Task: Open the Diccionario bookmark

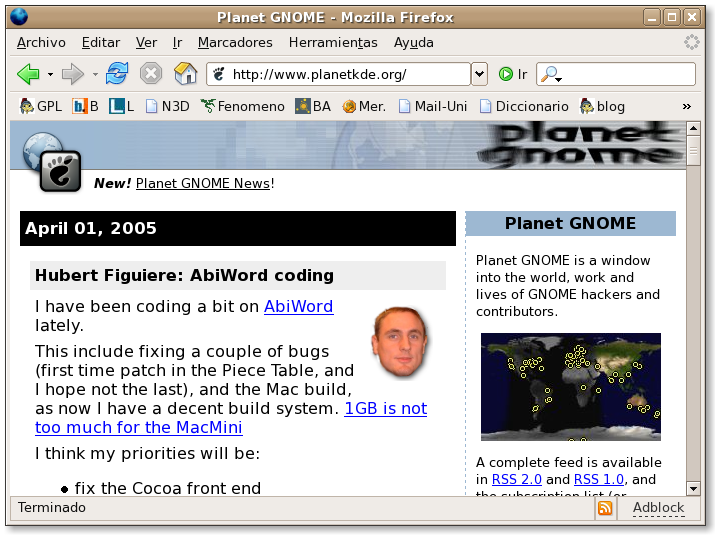Action: click(524, 106)
